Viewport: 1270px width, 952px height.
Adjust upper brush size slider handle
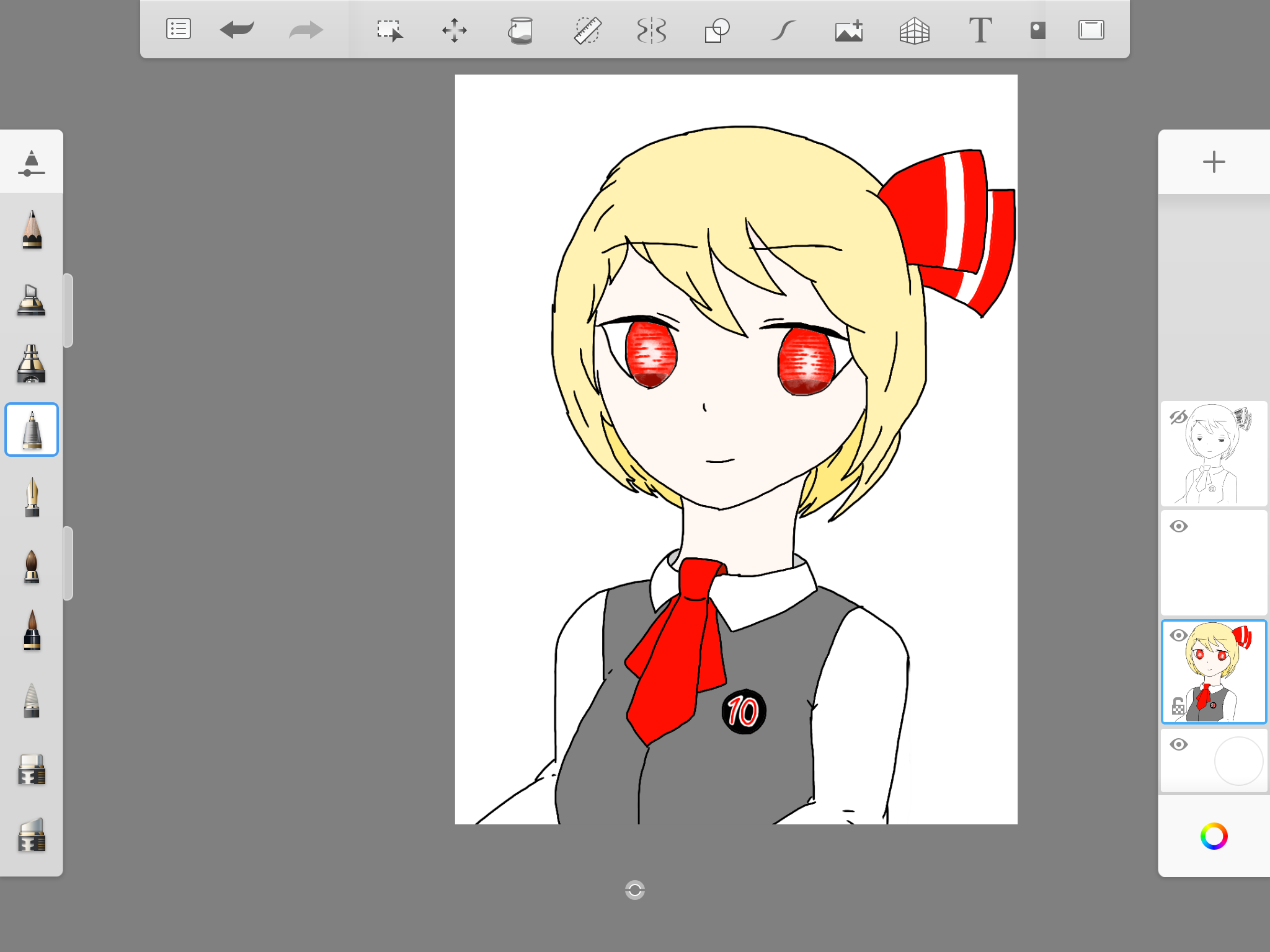(68, 310)
